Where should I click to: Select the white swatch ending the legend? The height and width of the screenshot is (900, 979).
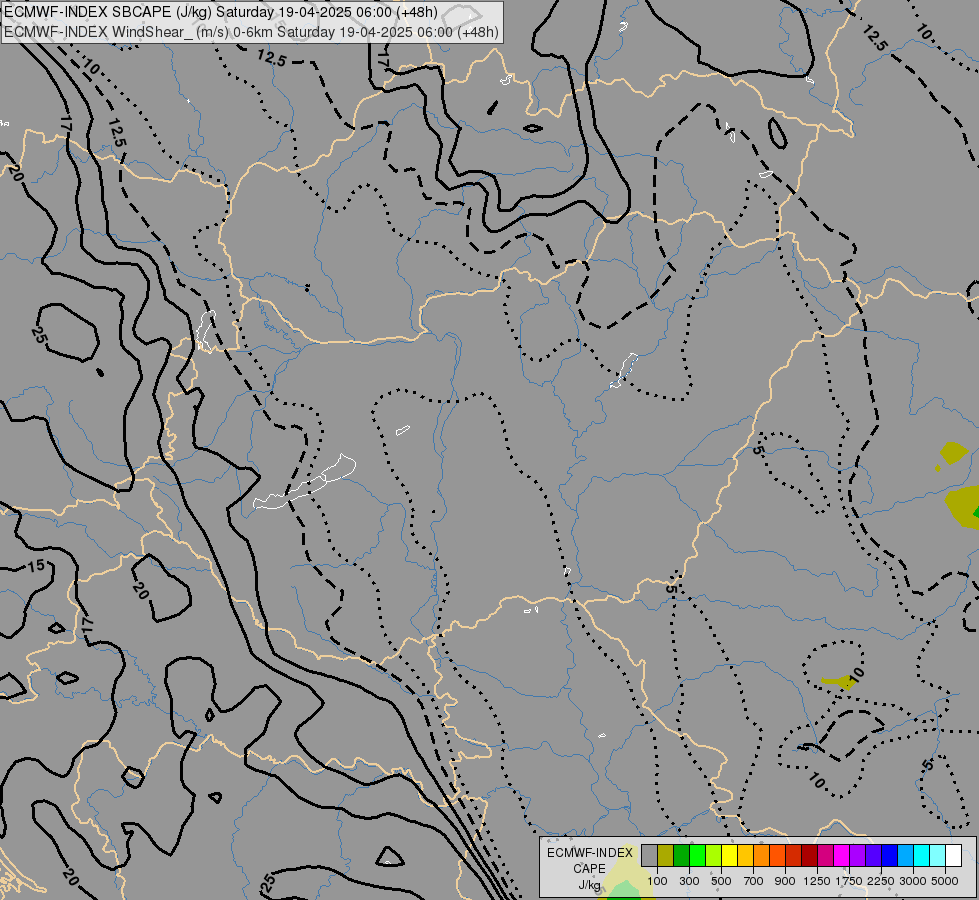point(954,856)
